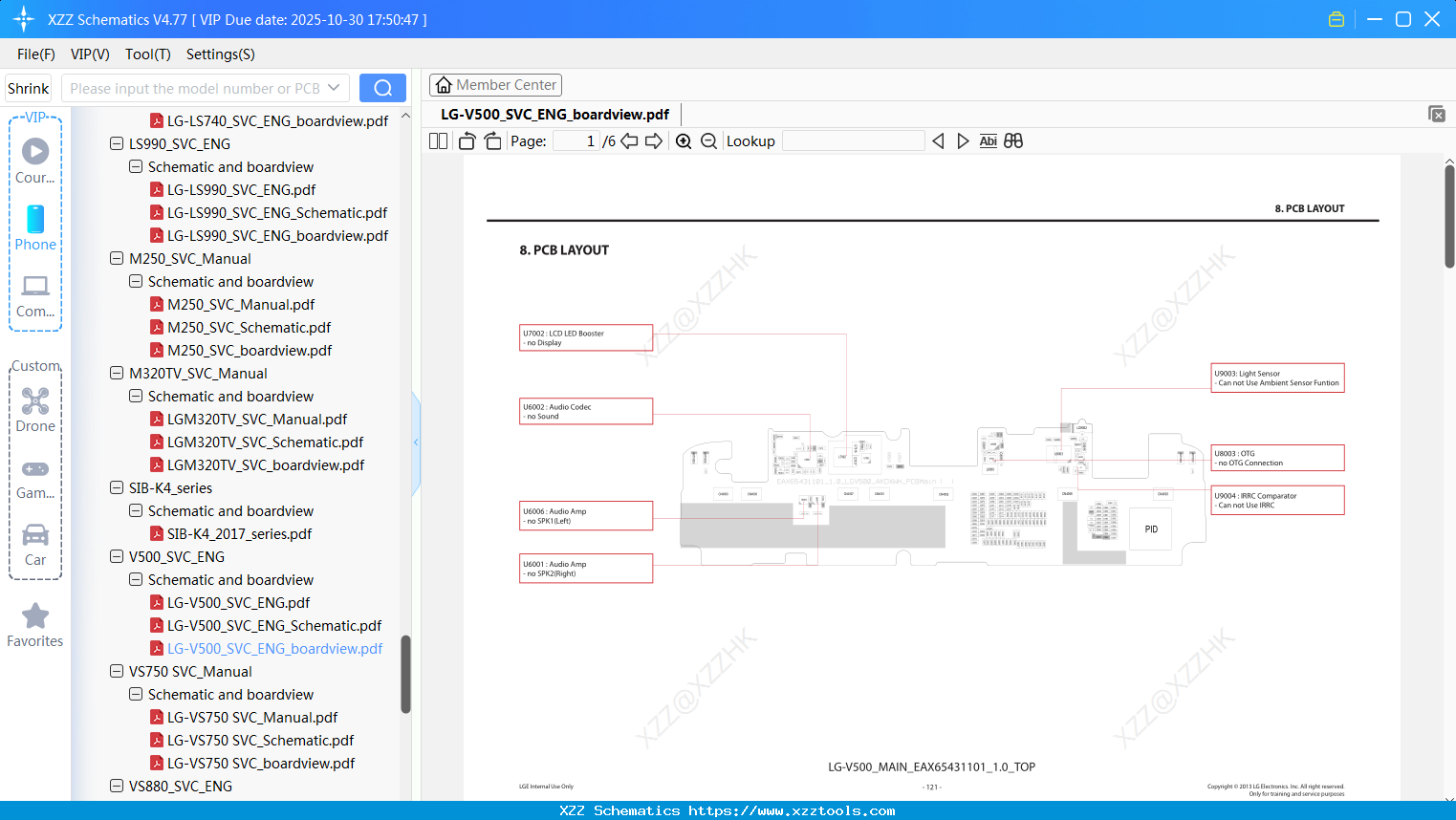Collapse the VS880_SVC_ENG folder

tap(117, 787)
